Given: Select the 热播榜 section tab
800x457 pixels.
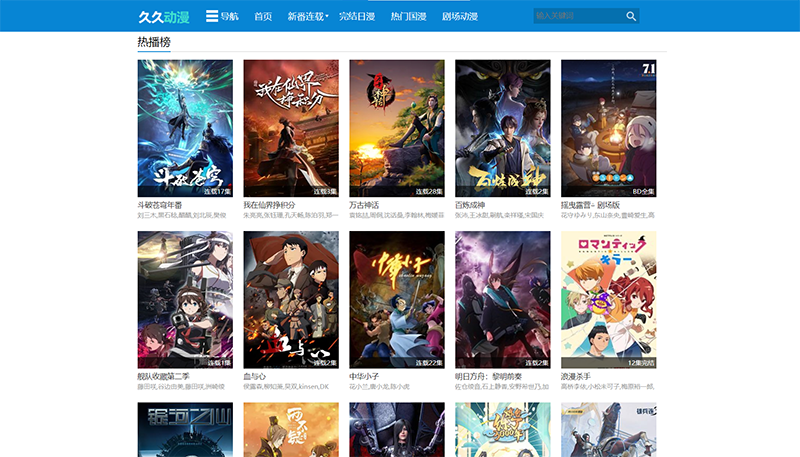Looking at the screenshot, I should pyautogui.click(x=154, y=42).
